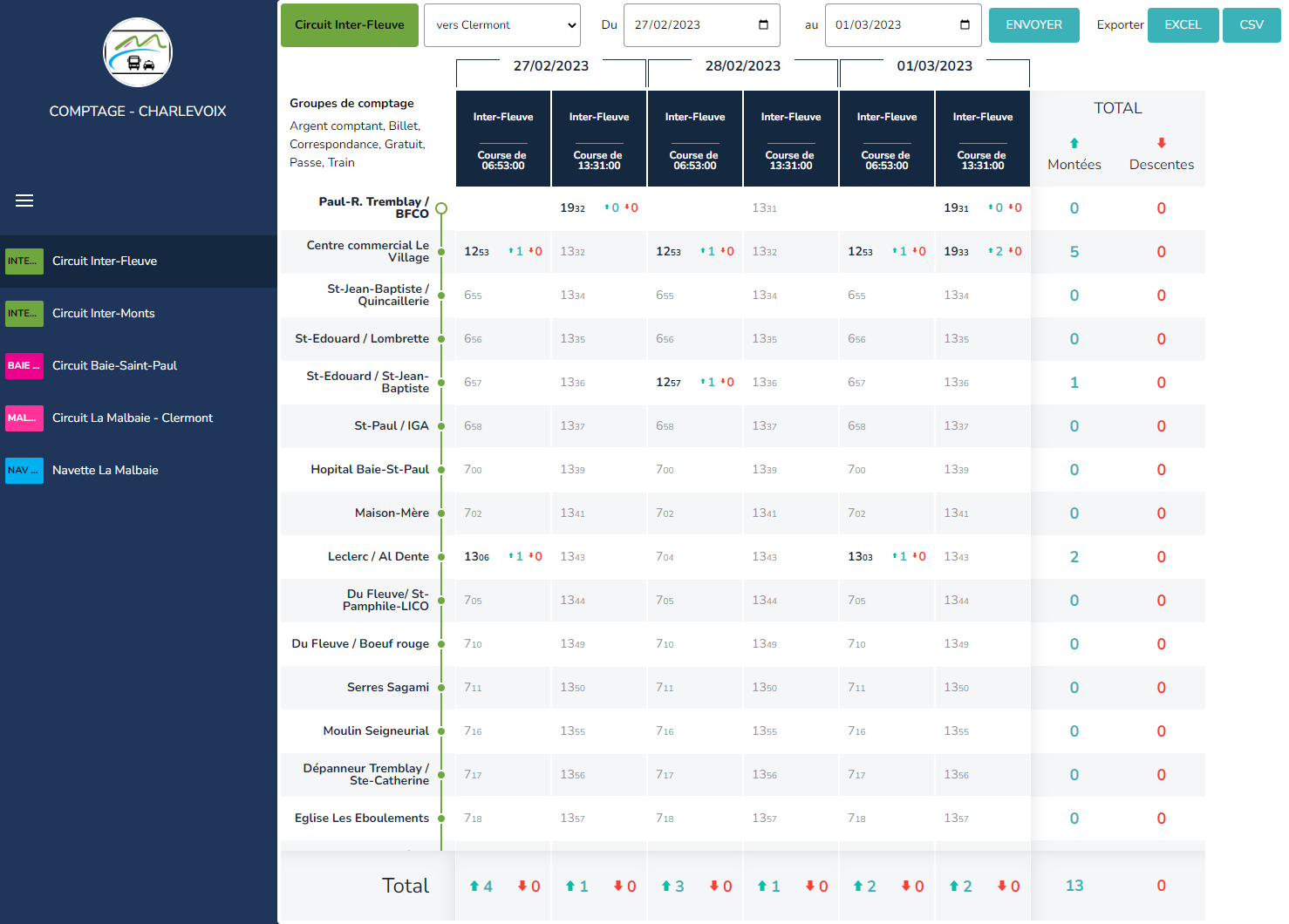Click the 27/02/2023 date column heading
The image size is (1289, 924).
(551, 66)
